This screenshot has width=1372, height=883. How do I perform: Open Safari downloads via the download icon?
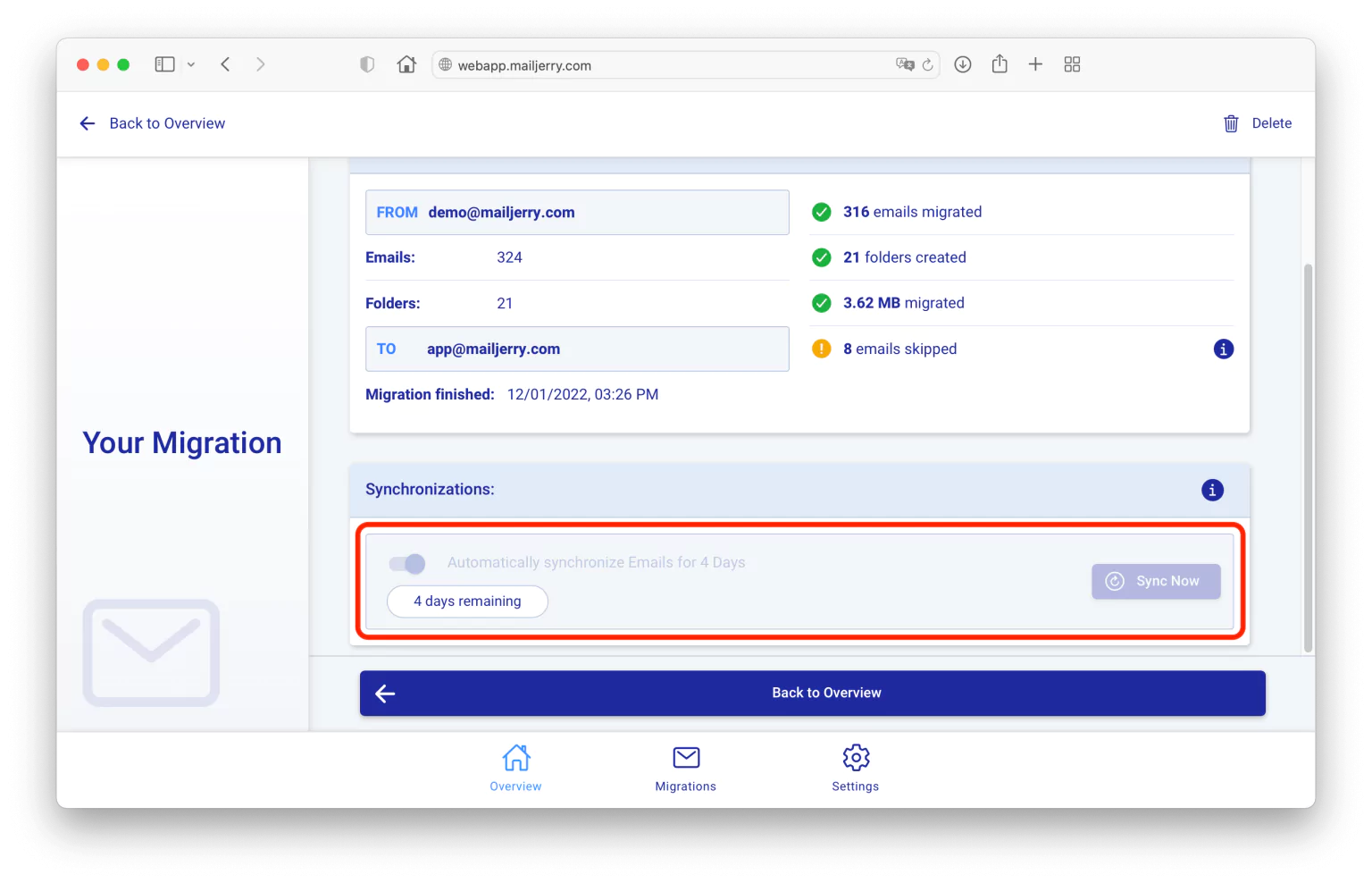[x=963, y=63]
